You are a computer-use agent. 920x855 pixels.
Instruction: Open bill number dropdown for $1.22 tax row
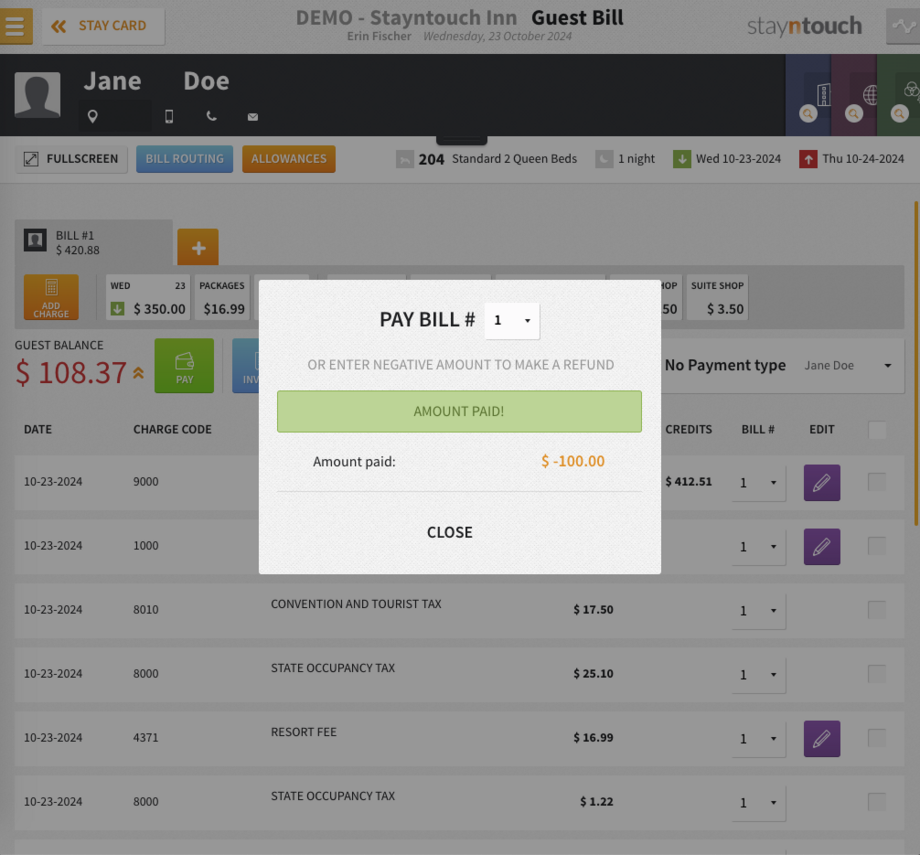click(x=759, y=803)
